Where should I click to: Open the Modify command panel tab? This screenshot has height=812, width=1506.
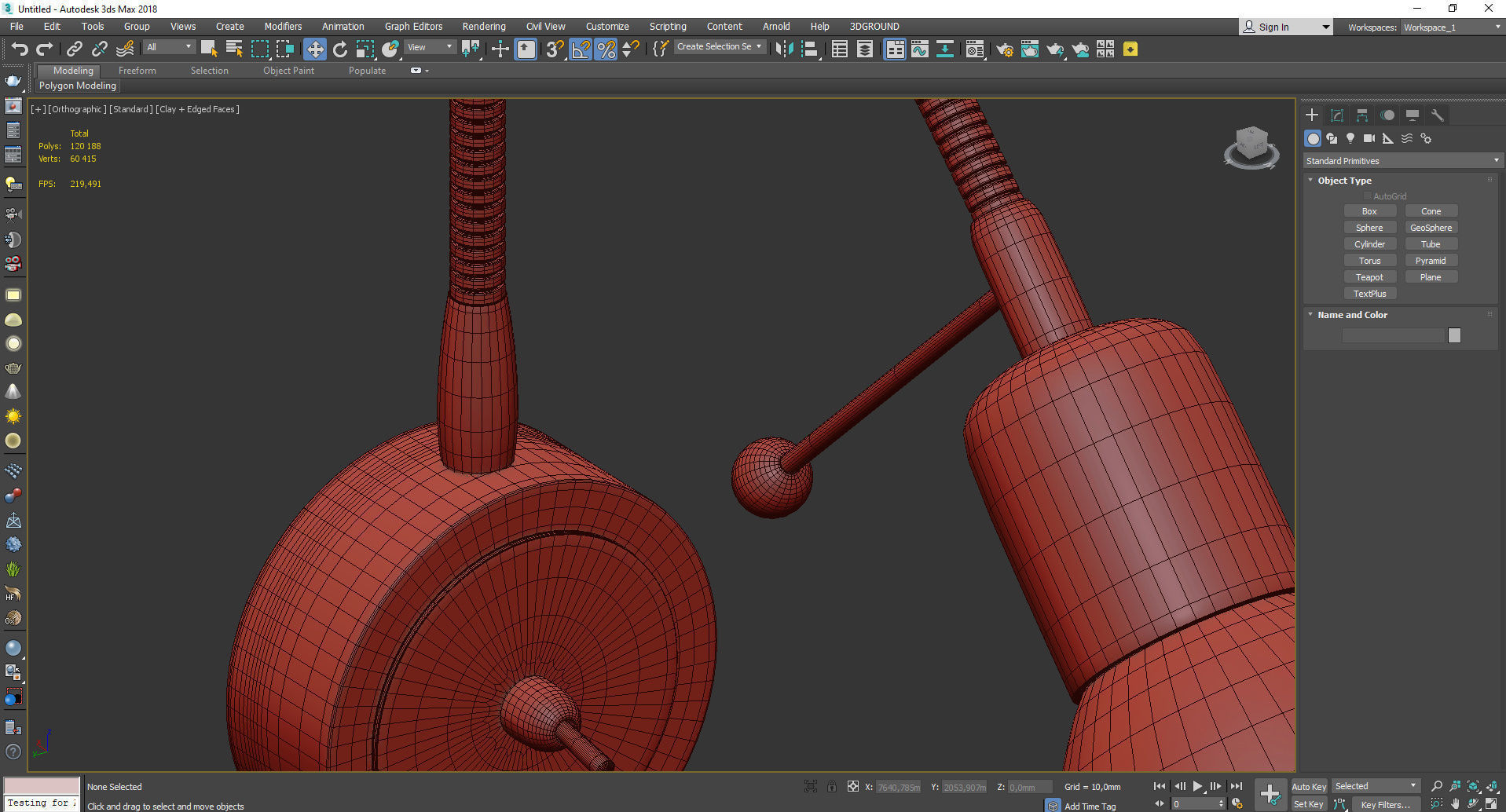click(x=1336, y=115)
